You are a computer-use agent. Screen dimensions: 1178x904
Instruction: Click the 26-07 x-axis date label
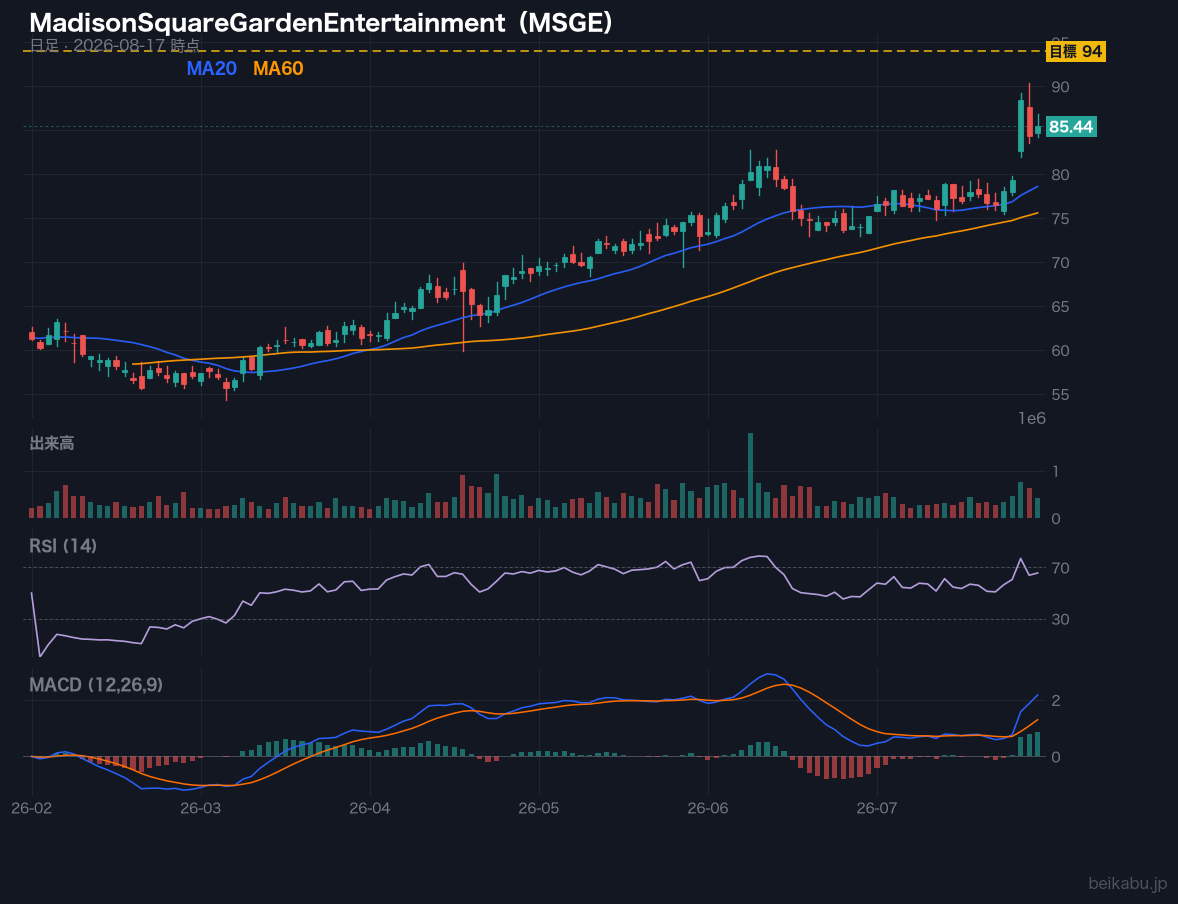pos(877,808)
